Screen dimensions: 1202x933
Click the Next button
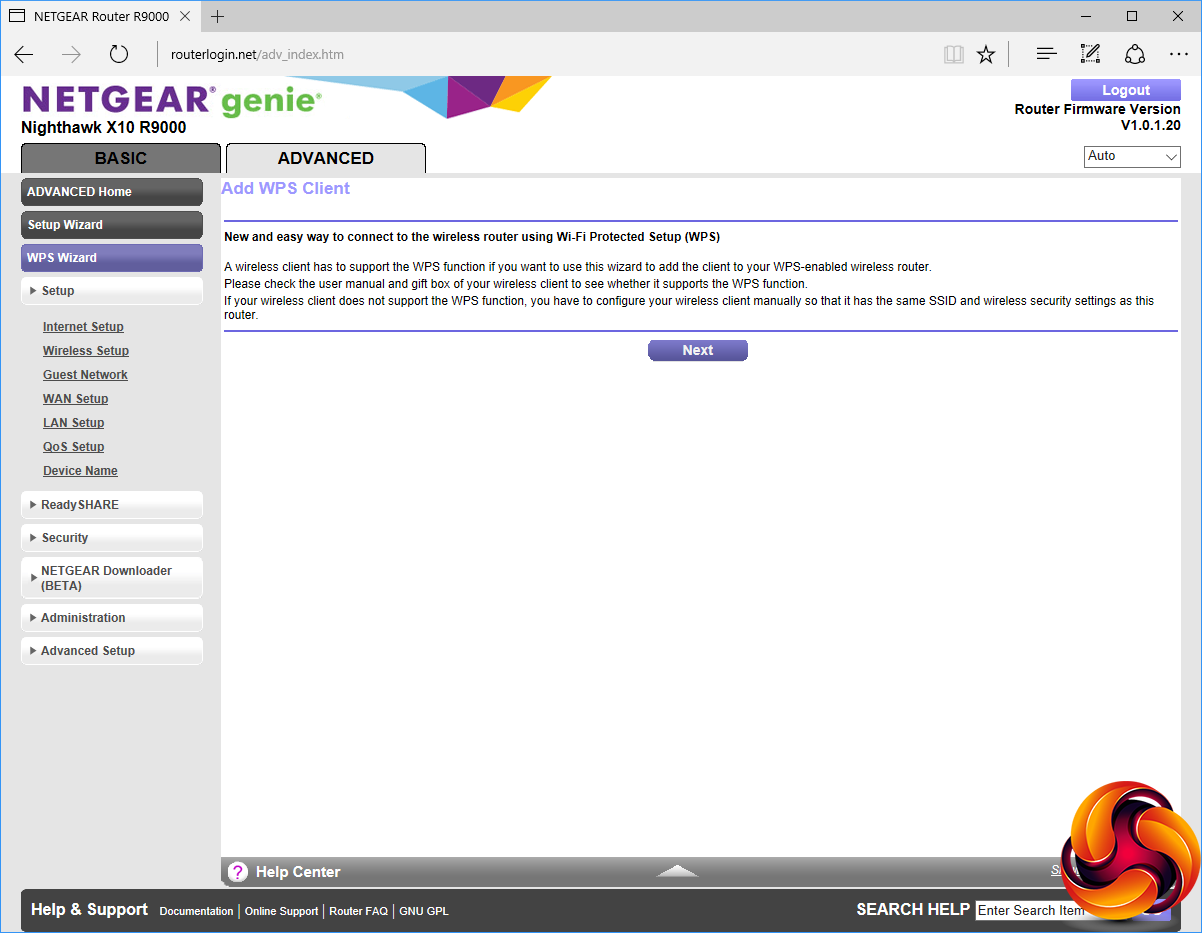point(698,350)
